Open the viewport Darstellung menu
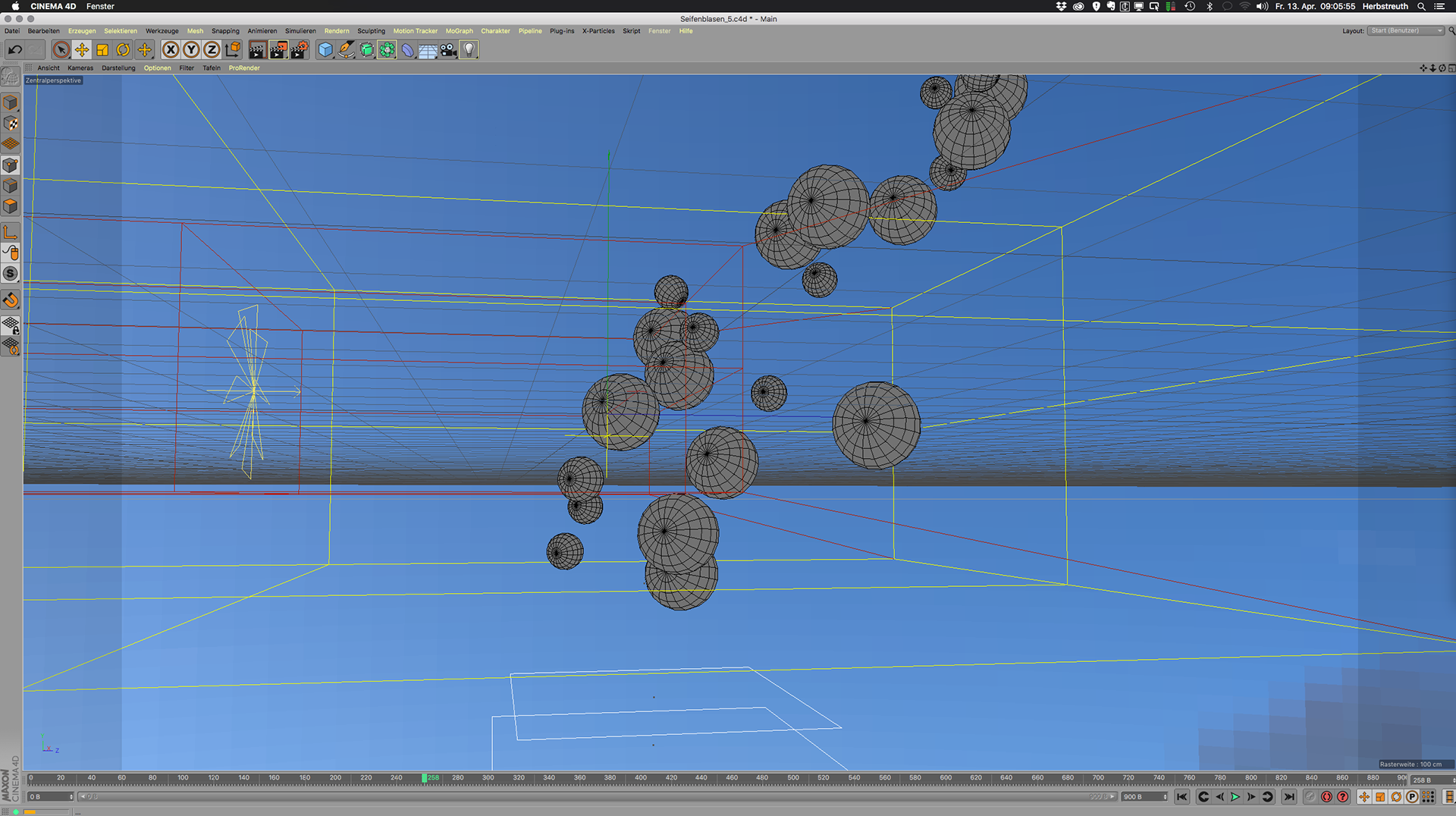The width and height of the screenshot is (1456, 816). click(x=118, y=68)
